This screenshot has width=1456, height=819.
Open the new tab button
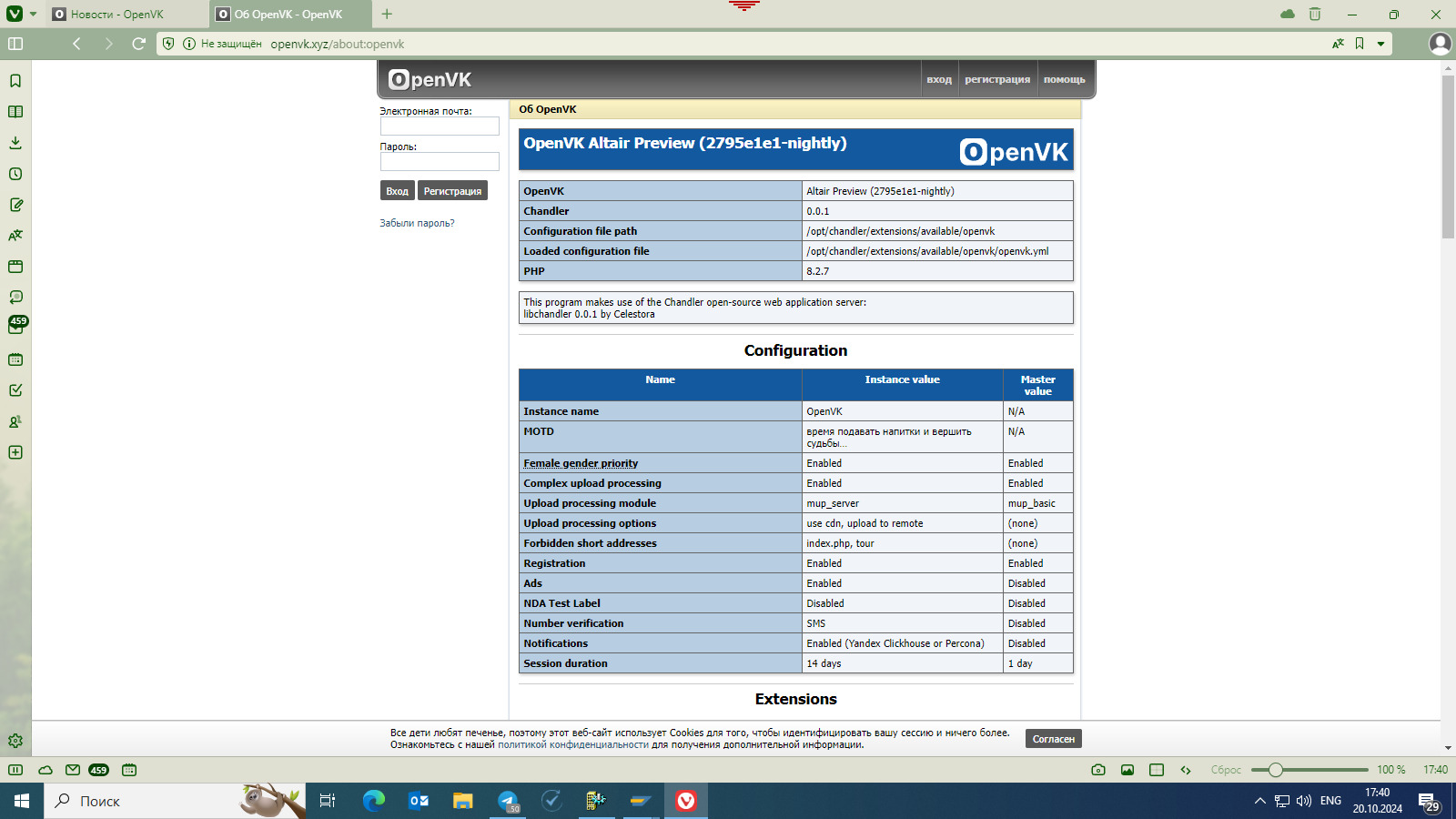tap(387, 14)
